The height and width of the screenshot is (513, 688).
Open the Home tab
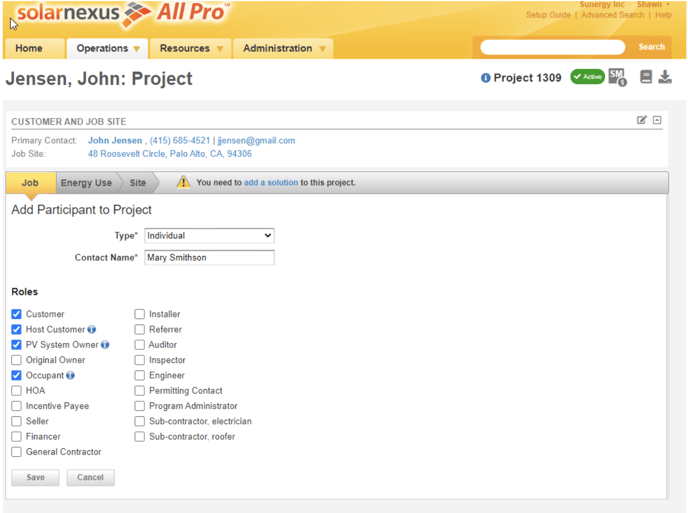pos(29,48)
